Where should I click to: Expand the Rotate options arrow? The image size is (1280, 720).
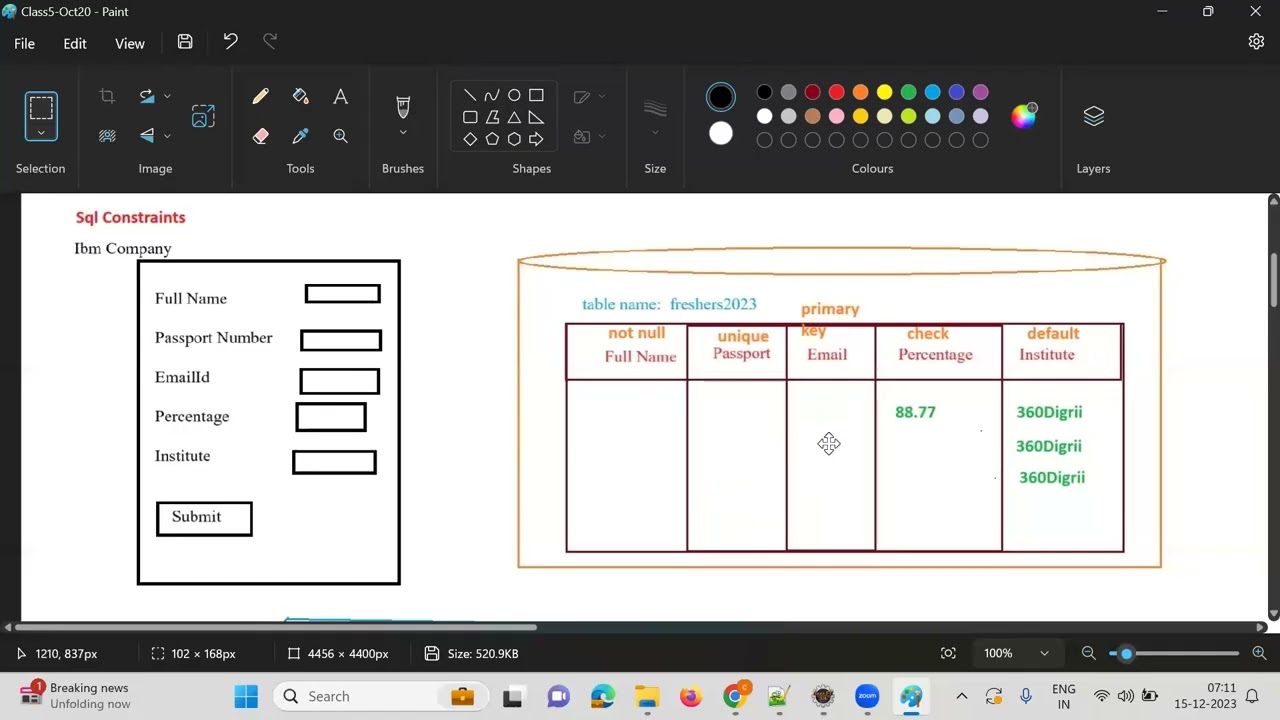point(167,96)
